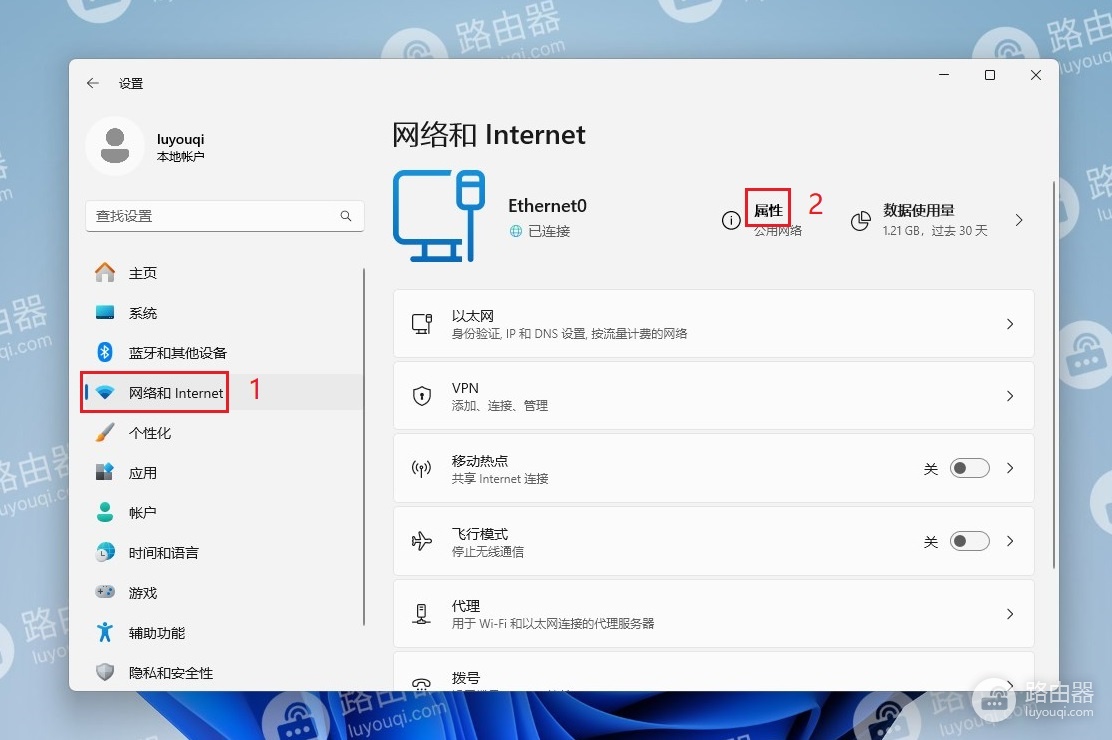Click the main content vertical scrollbar
1112x740 pixels.
[1054, 375]
